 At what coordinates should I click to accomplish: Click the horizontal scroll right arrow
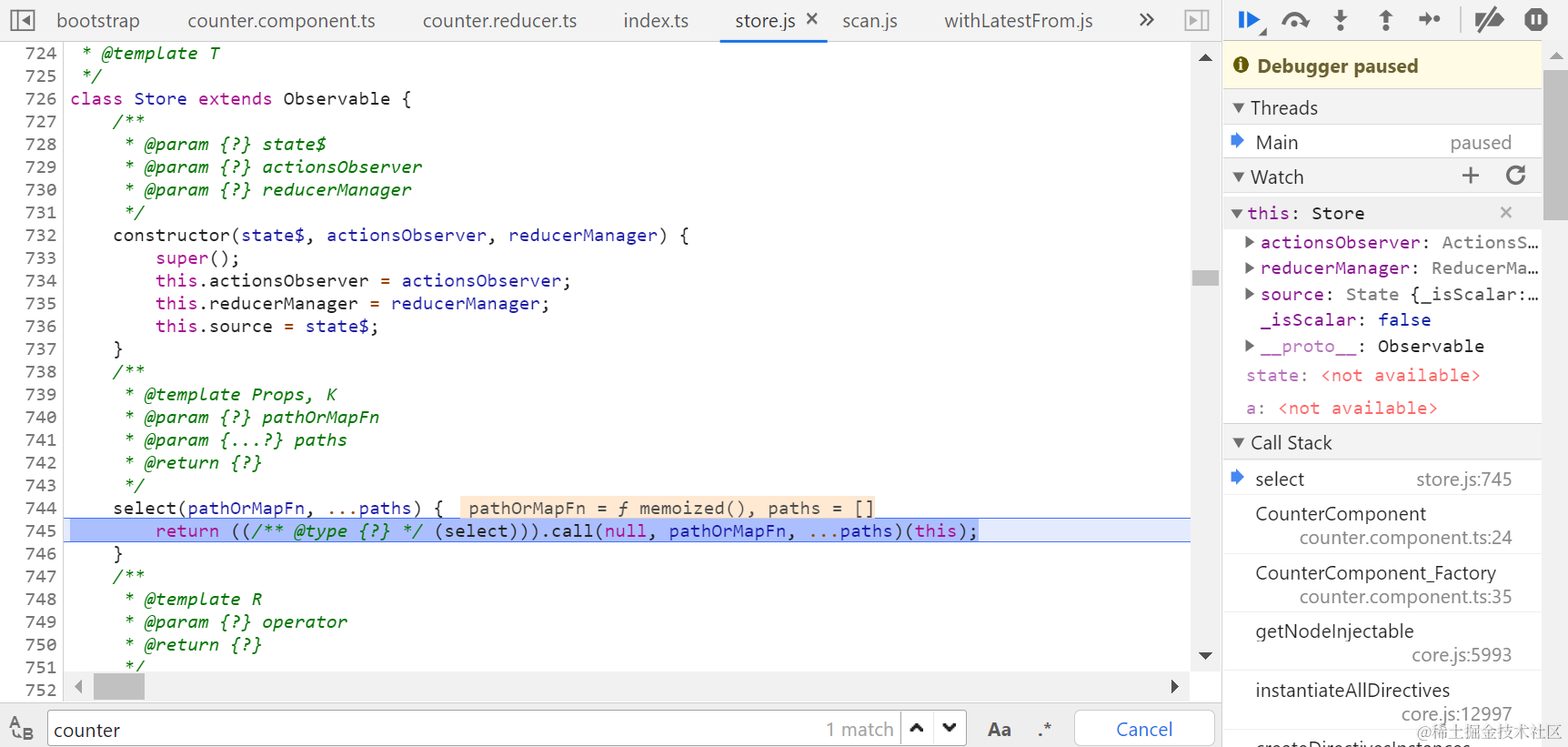(x=1174, y=686)
